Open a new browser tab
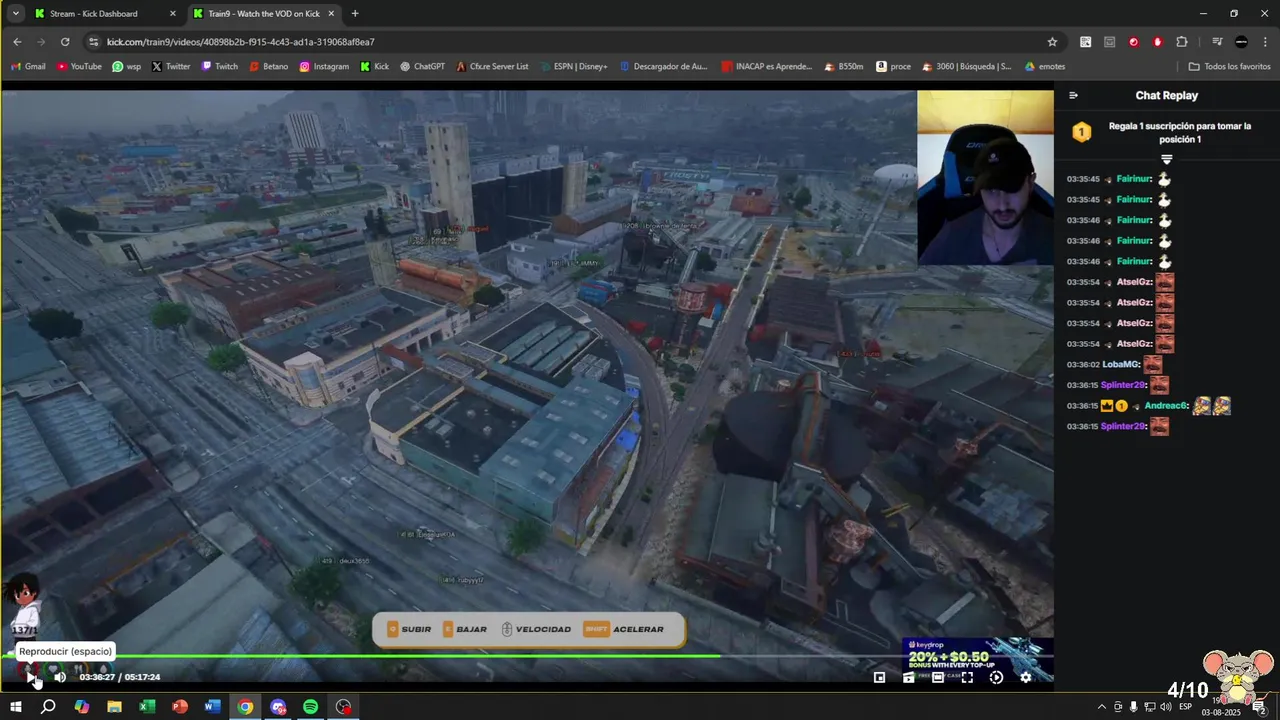Viewport: 1280px width, 720px height. (355, 14)
